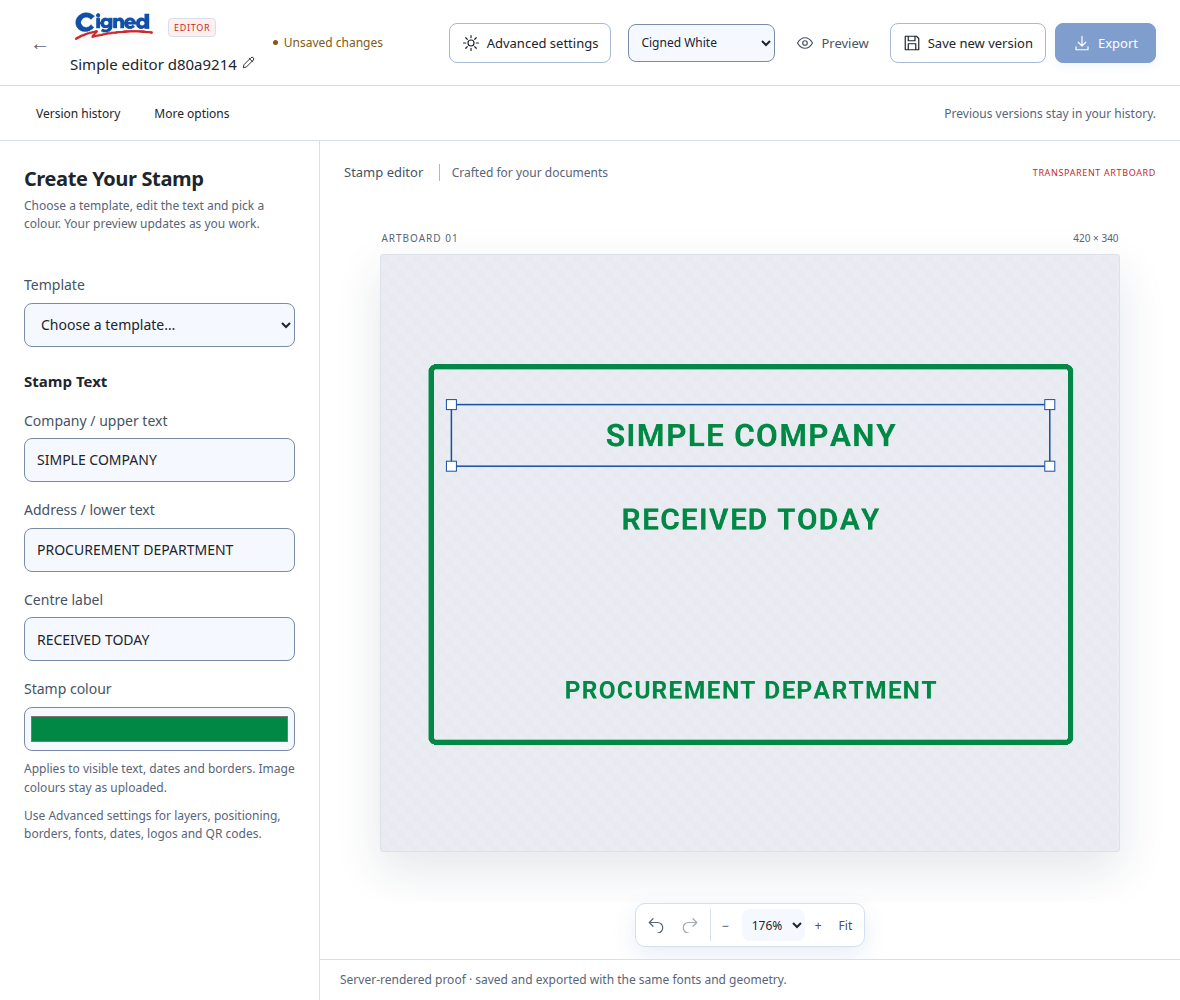Viewport: 1180px width, 1000px height.
Task: Edit the Company / upper text field
Action: click(x=160, y=460)
